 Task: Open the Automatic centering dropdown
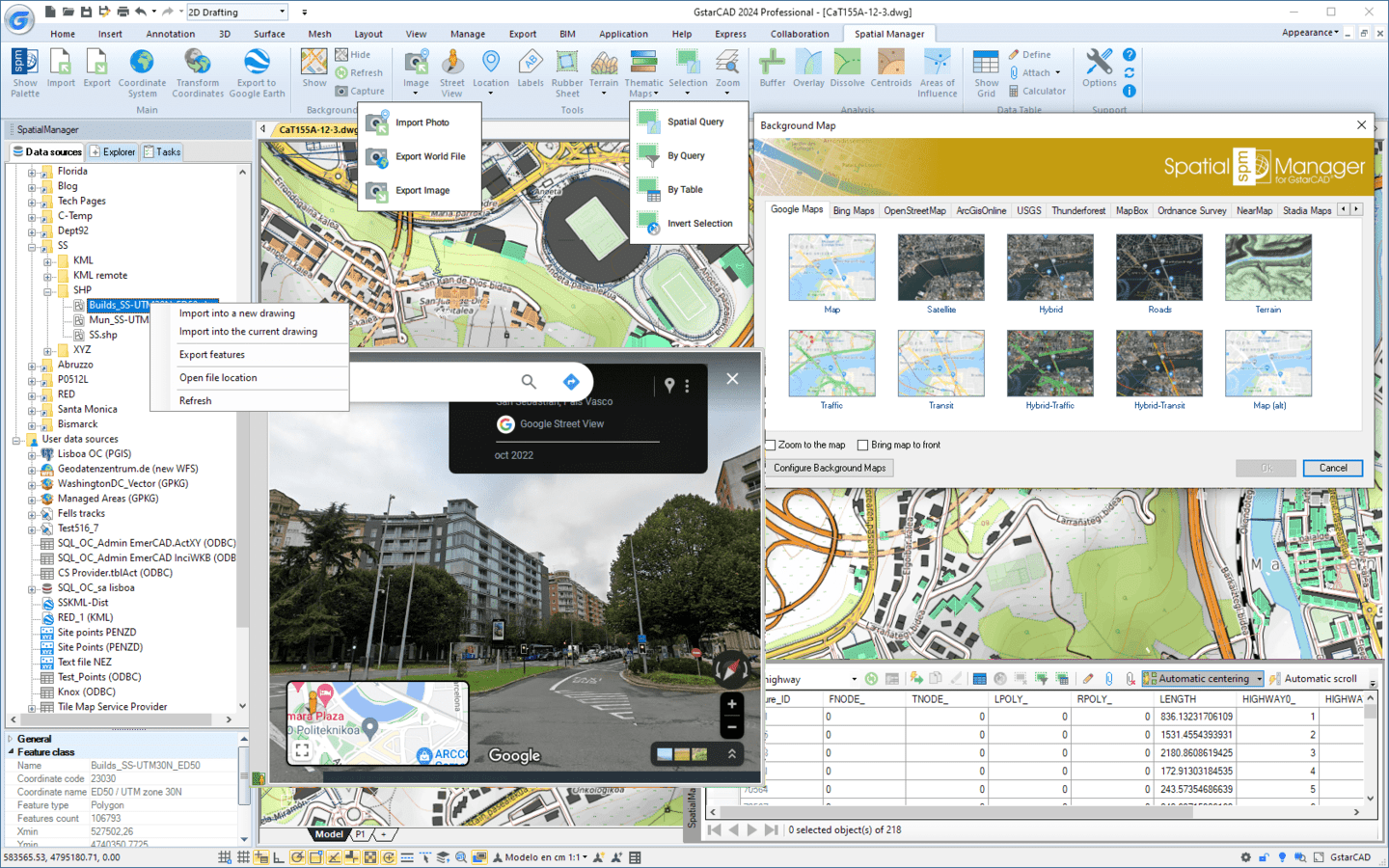(1259, 679)
